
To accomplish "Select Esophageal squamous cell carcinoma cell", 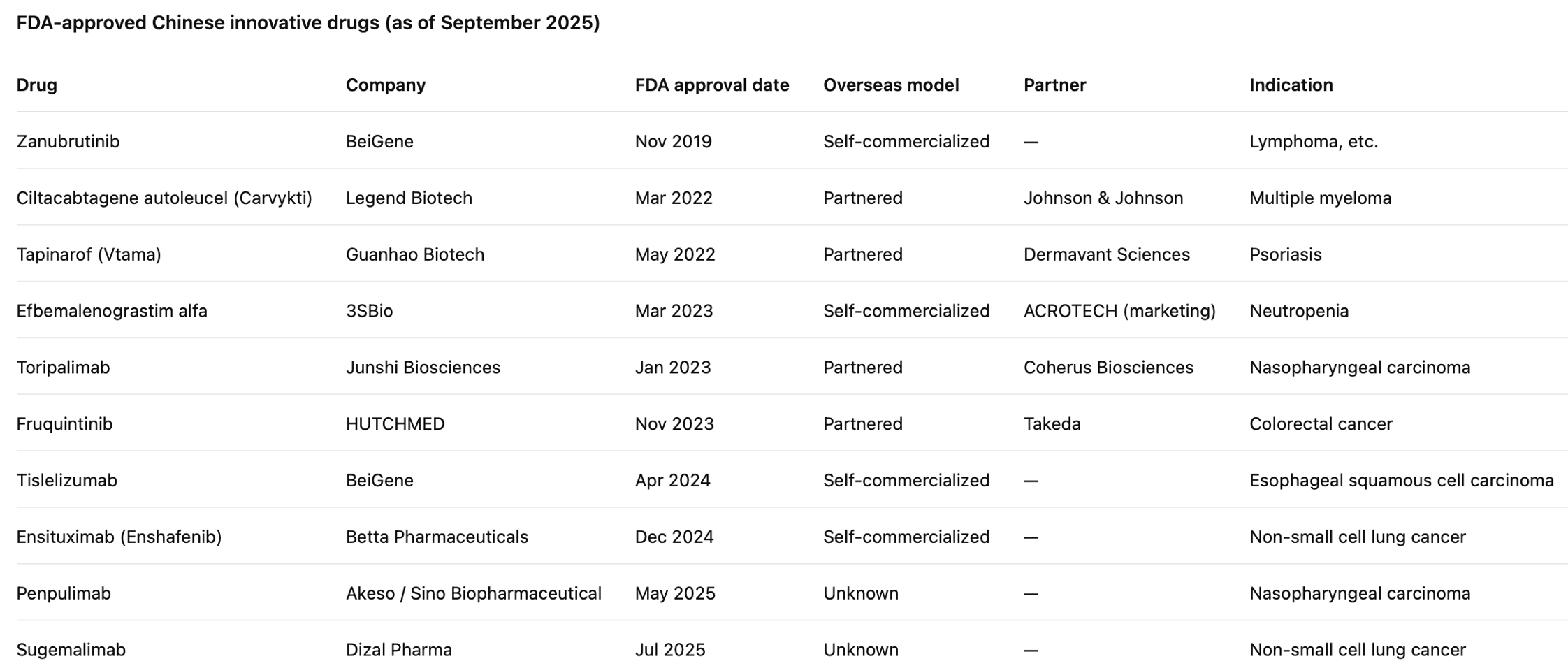I will 1401,481.
